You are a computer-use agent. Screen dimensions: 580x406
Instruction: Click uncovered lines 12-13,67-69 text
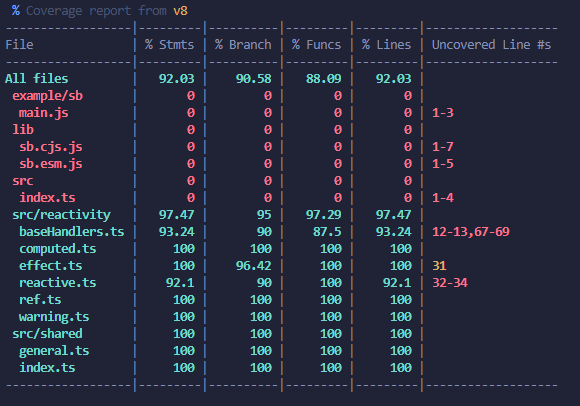pos(471,232)
